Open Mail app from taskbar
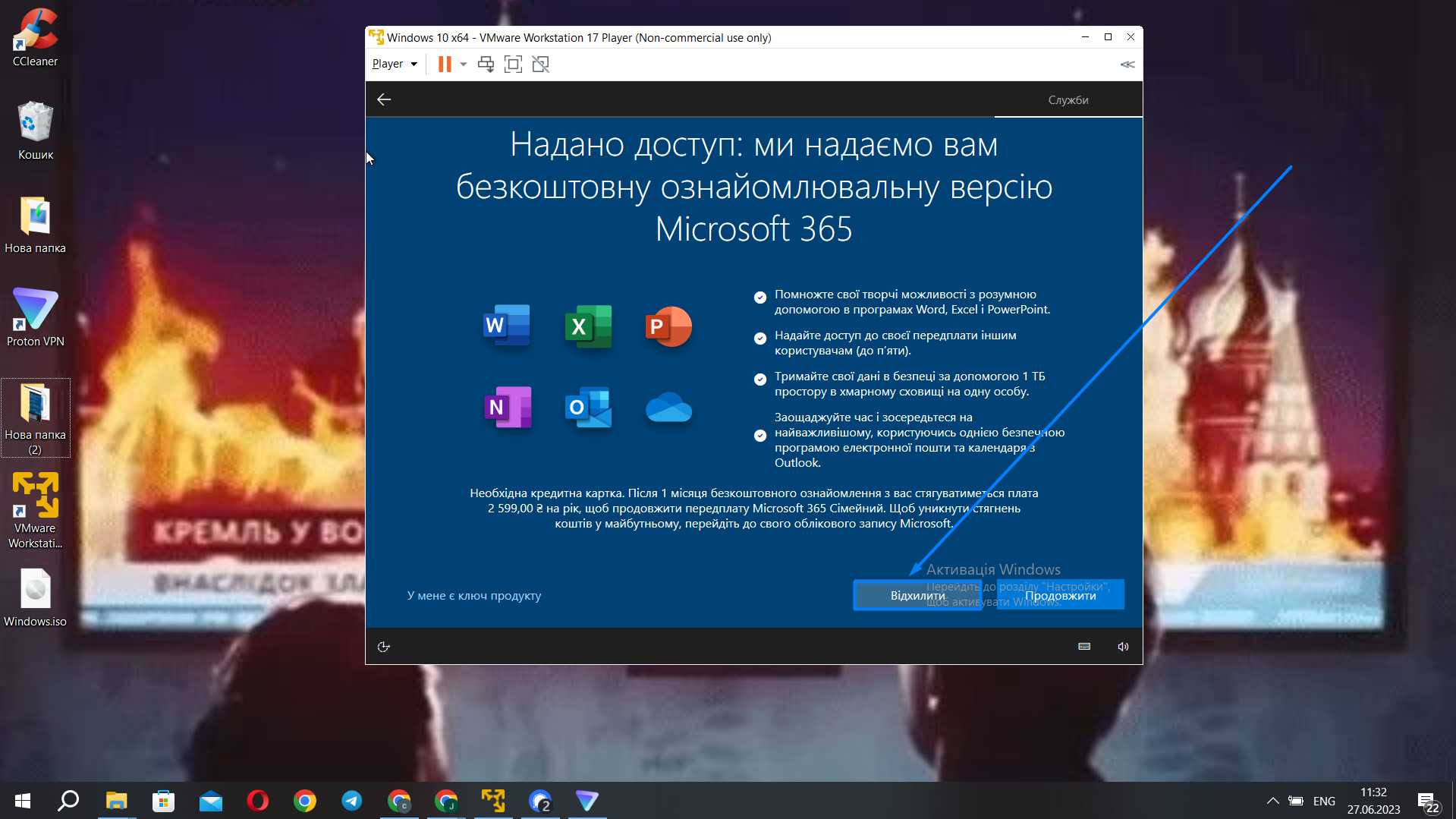This screenshot has height=819, width=1456. tap(210, 801)
